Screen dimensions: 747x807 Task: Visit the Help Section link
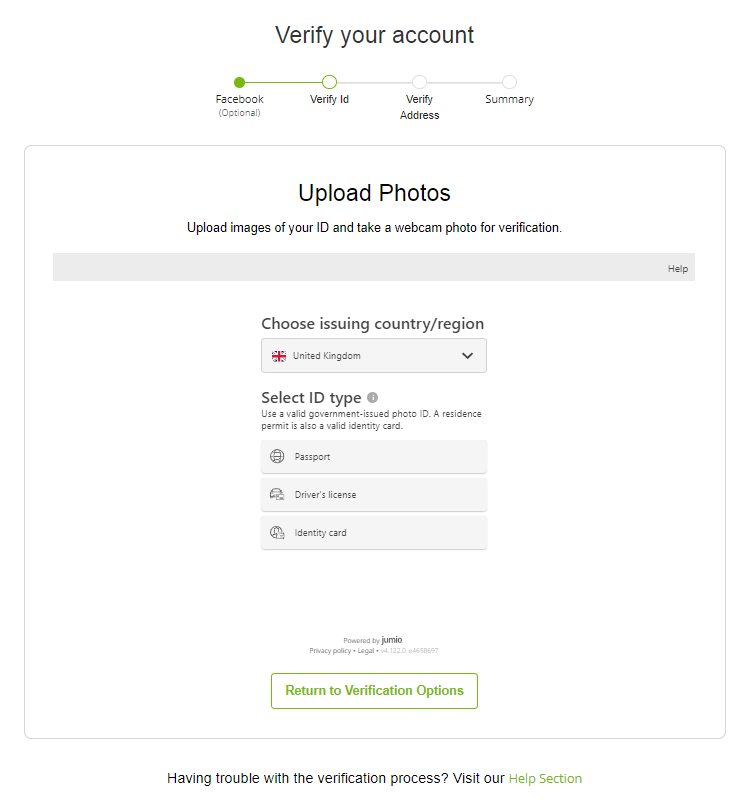point(545,778)
